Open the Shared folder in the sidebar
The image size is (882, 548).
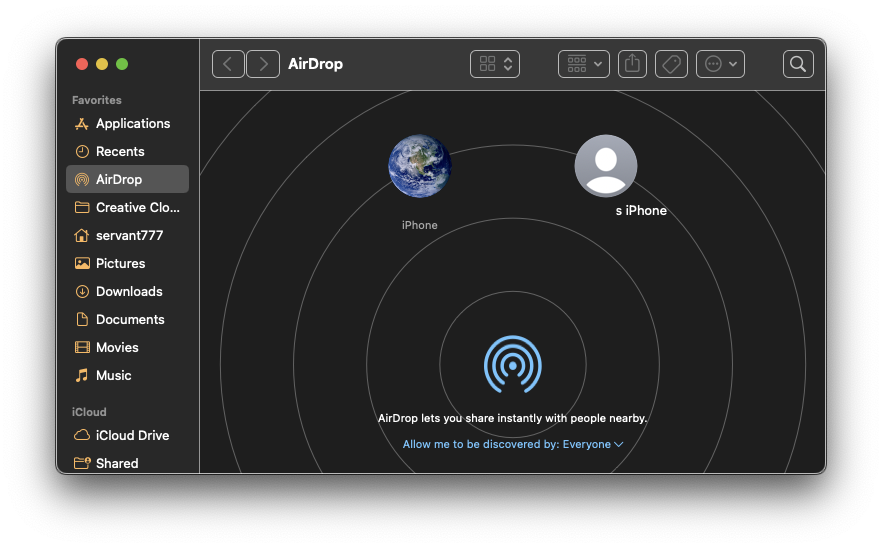128,463
